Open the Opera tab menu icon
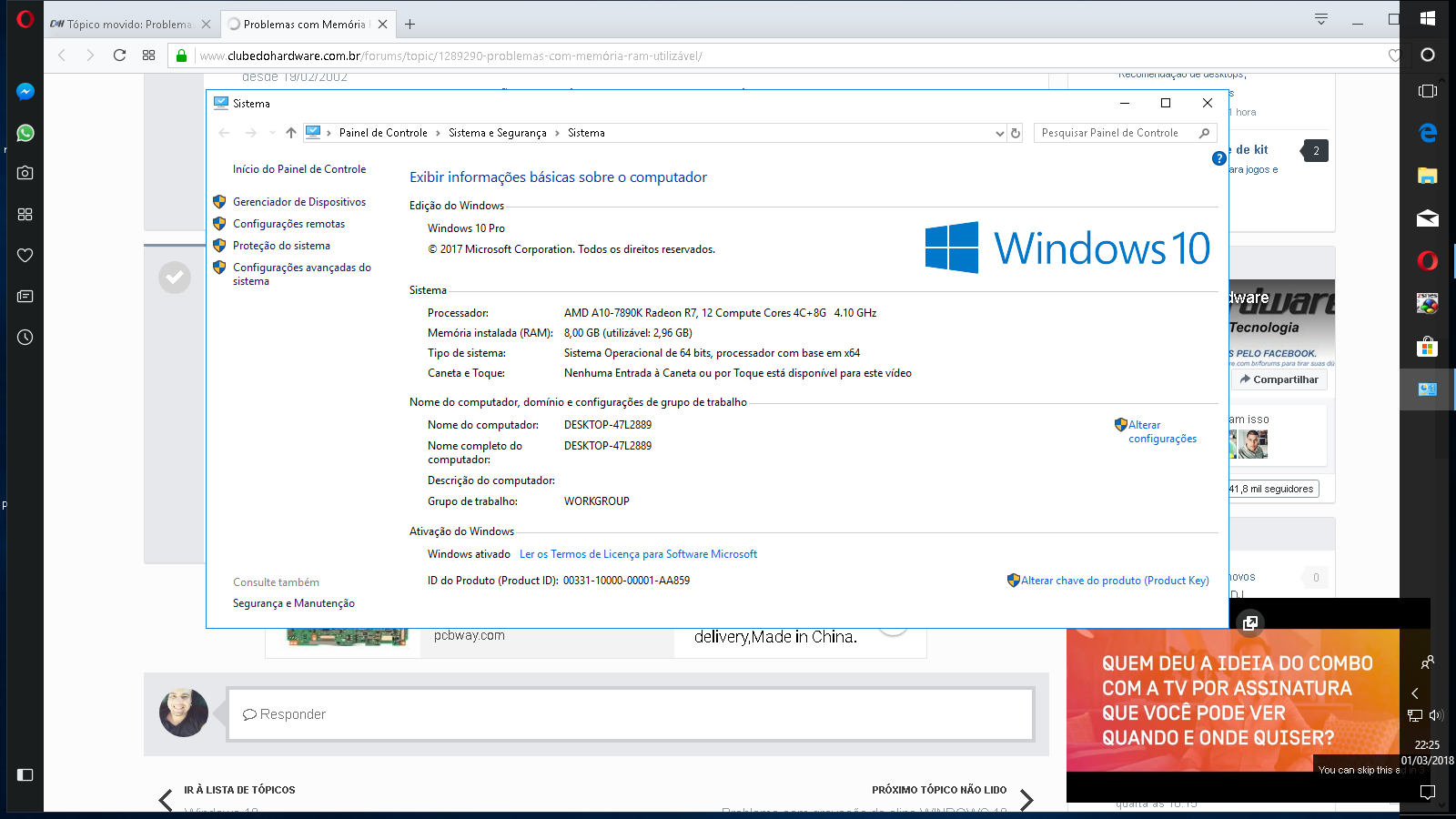 coord(1321,19)
